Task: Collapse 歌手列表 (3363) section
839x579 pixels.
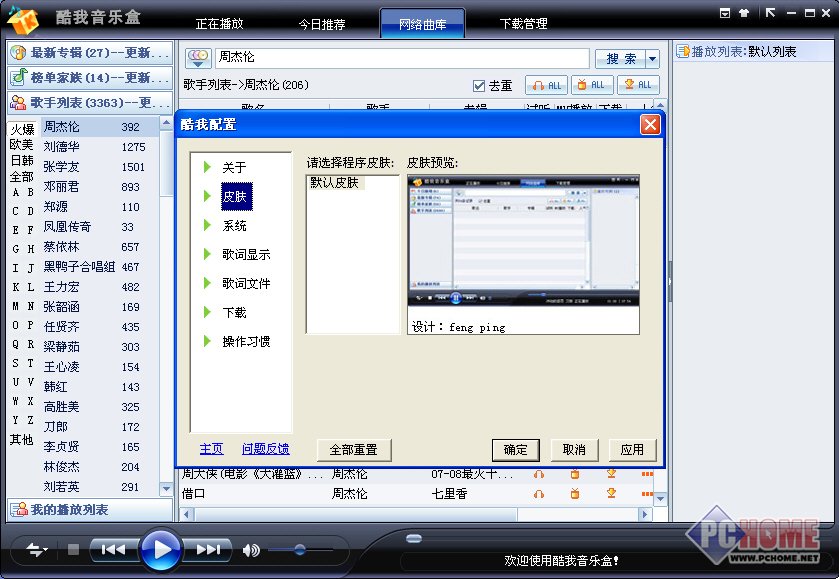Action: tap(90, 102)
